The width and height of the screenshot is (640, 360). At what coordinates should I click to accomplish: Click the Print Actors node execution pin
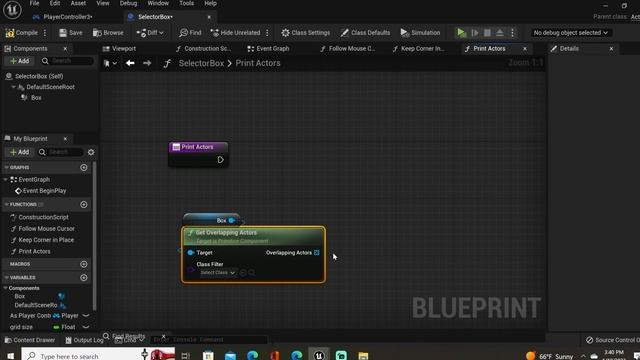220,160
